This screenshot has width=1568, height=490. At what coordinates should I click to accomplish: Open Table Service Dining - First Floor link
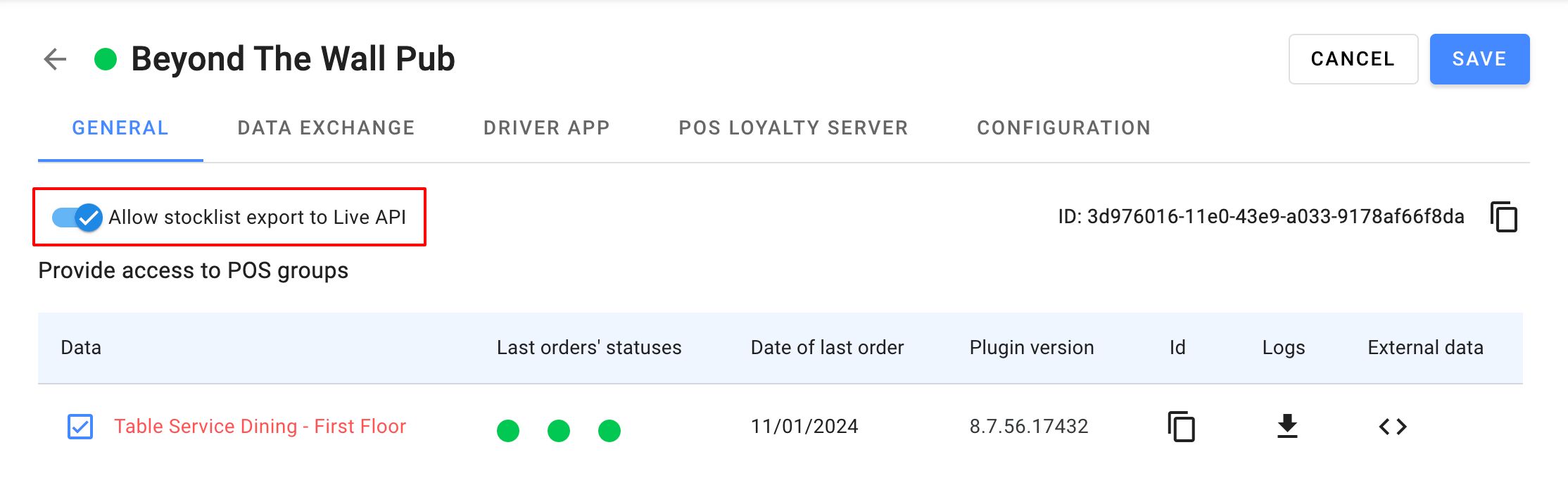tap(260, 427)
